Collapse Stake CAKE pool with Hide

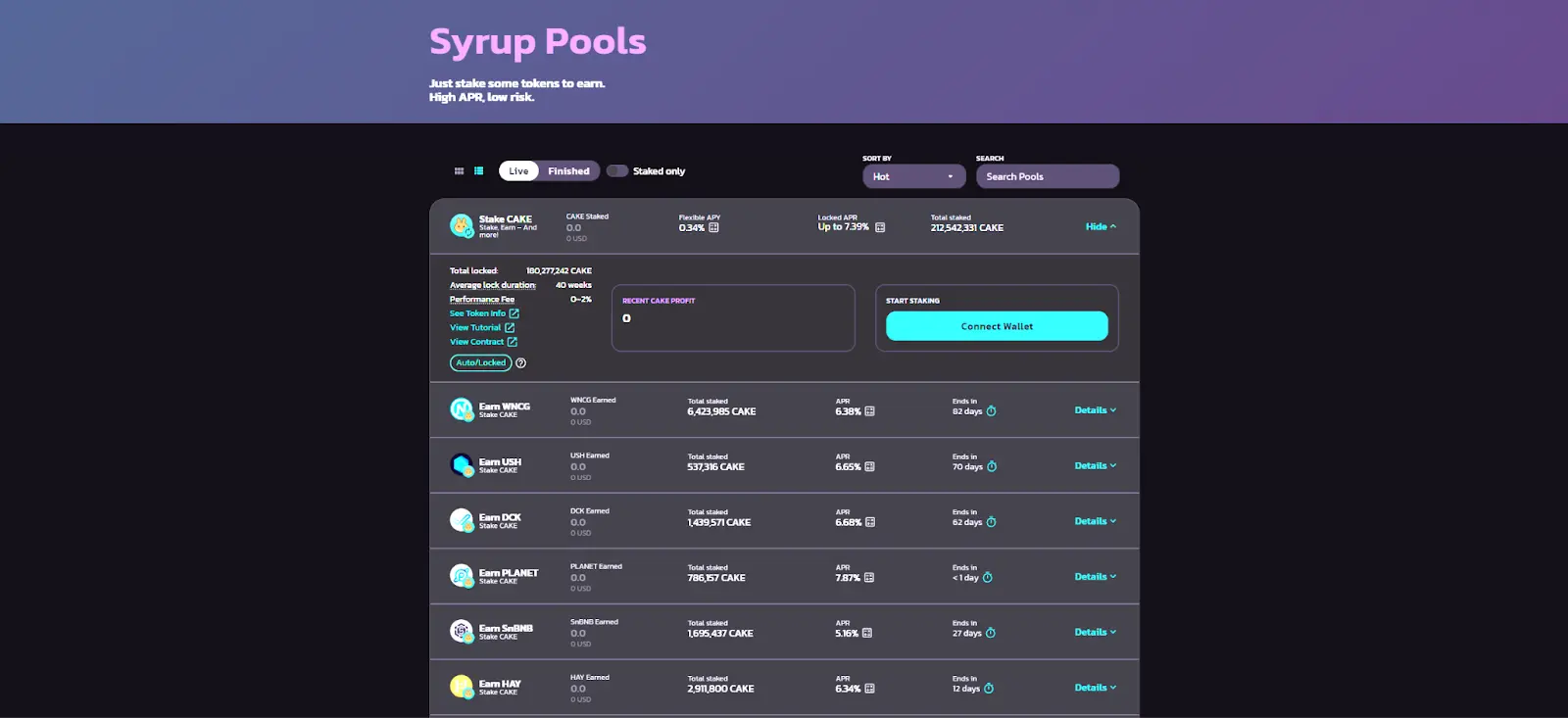tap(1101, 226)
